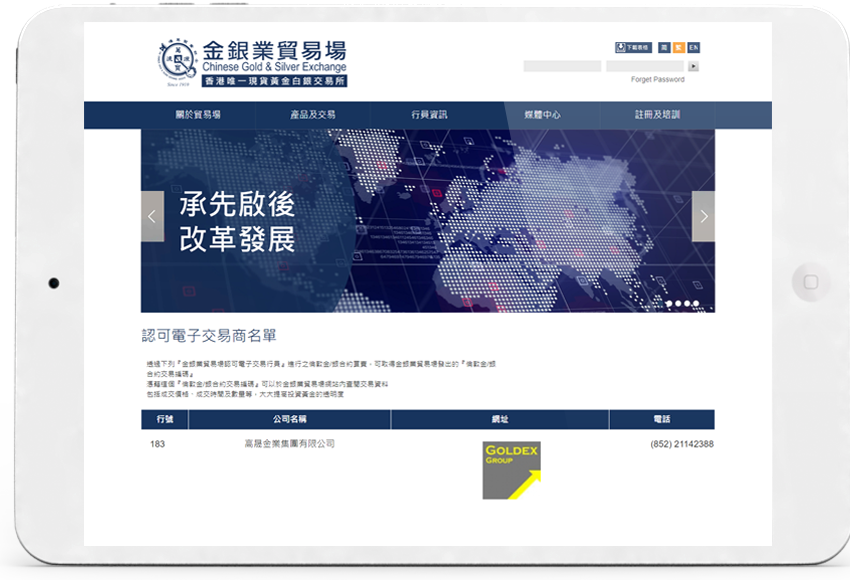Click the 承先啟後 改革發展 banner text
Image resolution: width=850 pixels, height=580 pixels.
(237, 221)
